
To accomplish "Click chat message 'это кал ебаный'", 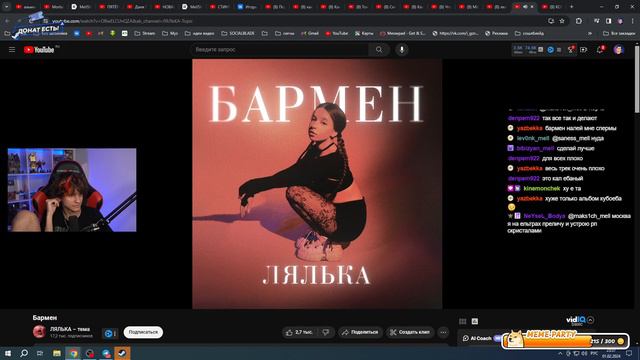I will pyautogui.click(x=562, y=178).
